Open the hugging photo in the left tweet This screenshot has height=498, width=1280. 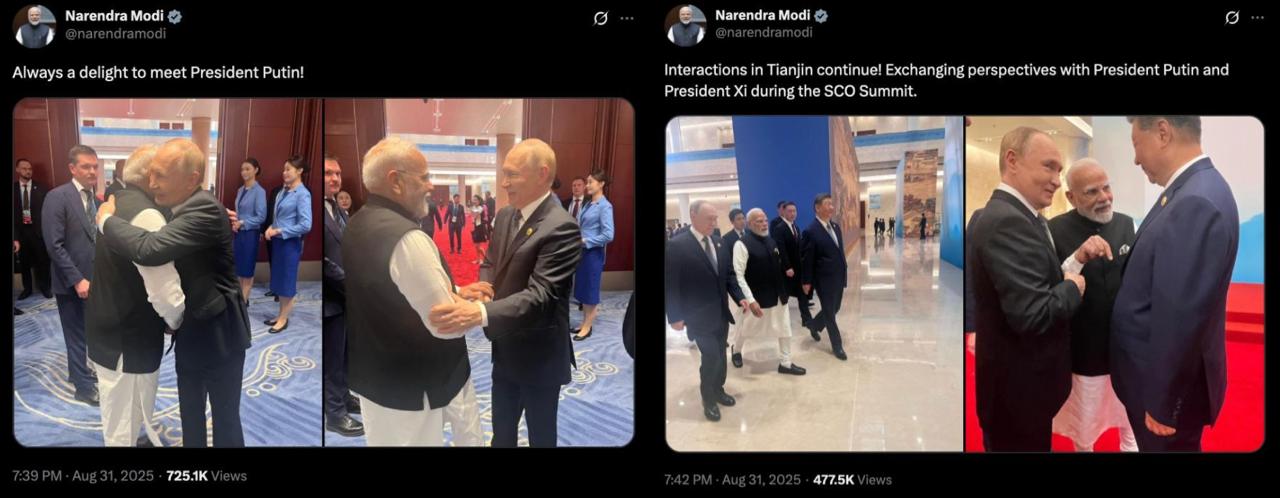(x=167, y=272)
